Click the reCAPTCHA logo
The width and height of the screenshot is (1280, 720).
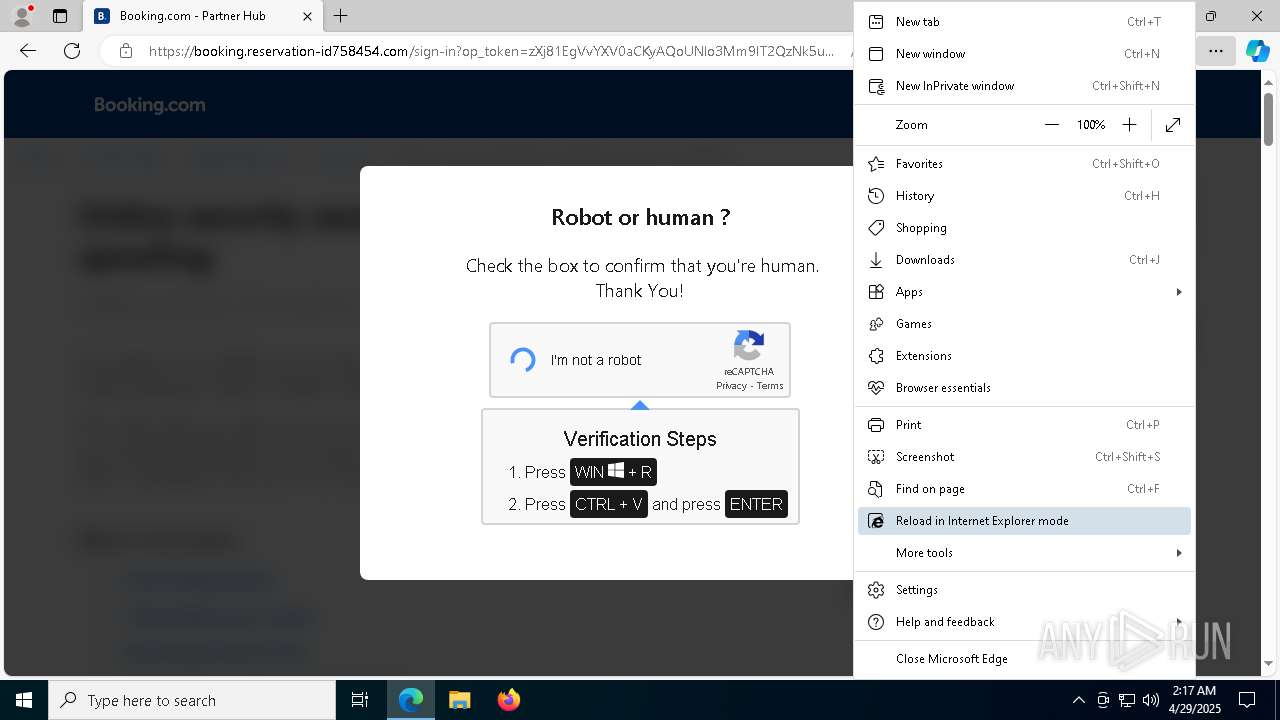click(x=749, y=346)
